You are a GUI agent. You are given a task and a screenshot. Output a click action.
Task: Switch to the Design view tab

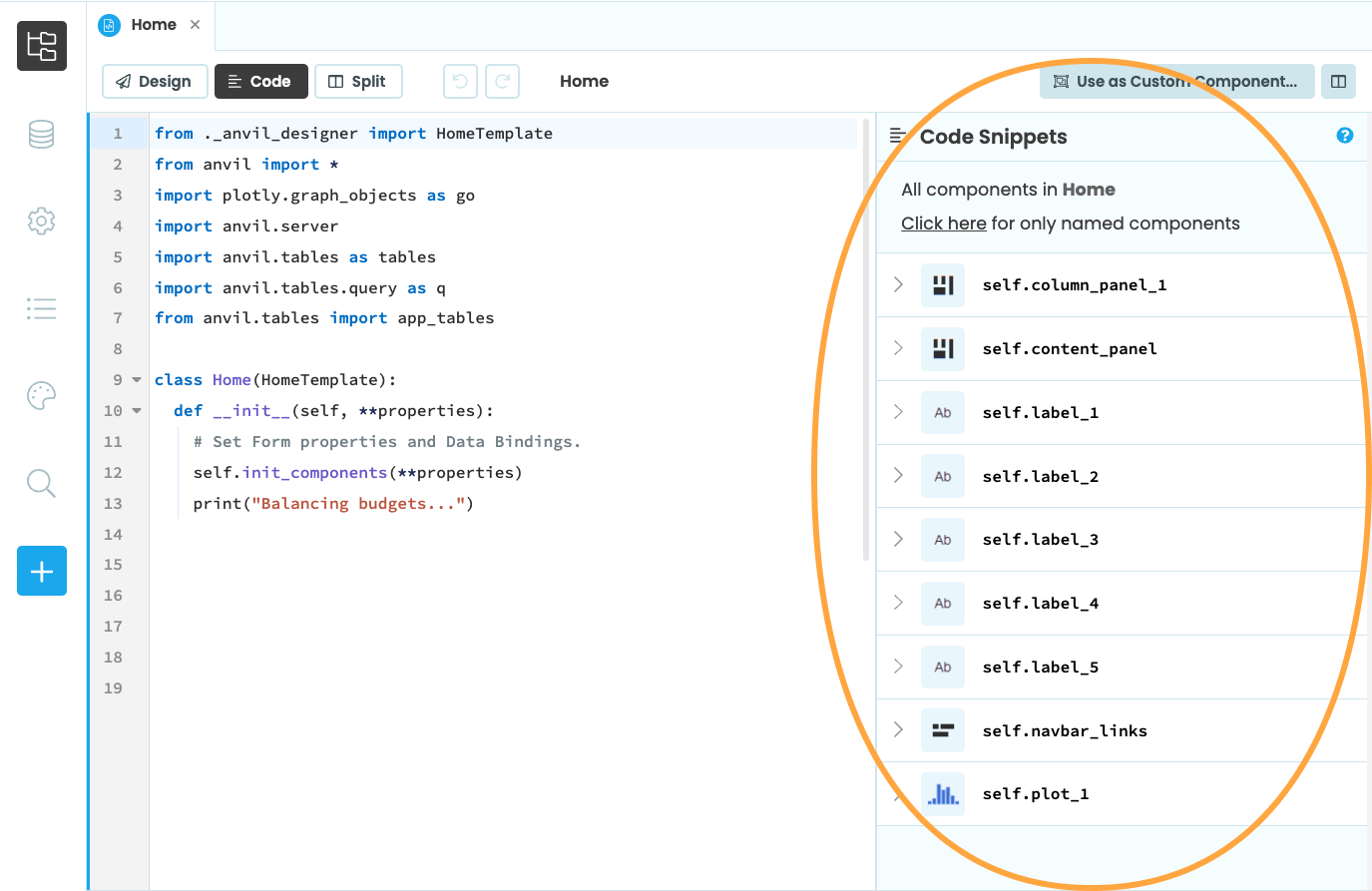pyautogui.click(x=155, y=81)
